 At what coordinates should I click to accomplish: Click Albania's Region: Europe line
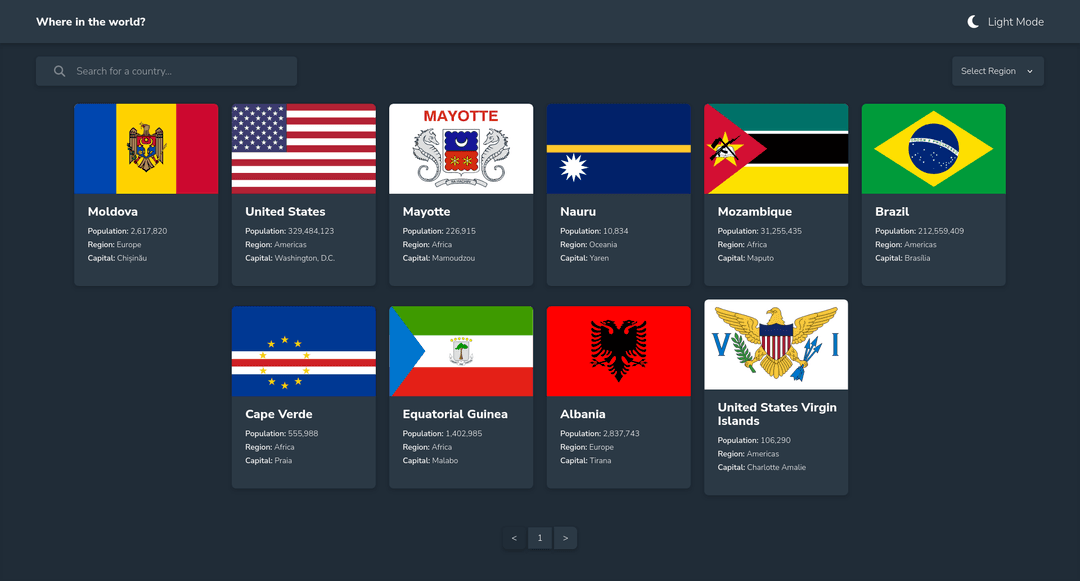click(587, 447)
